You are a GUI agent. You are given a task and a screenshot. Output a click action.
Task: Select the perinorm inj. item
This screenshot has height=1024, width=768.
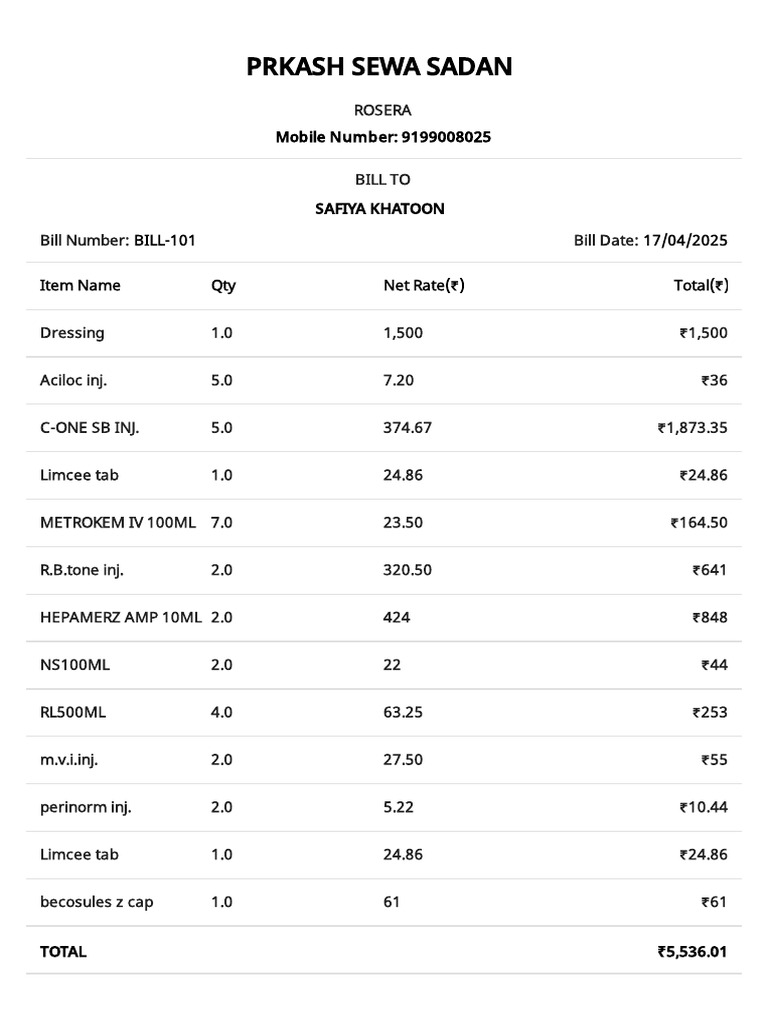[x=86, y=808]
